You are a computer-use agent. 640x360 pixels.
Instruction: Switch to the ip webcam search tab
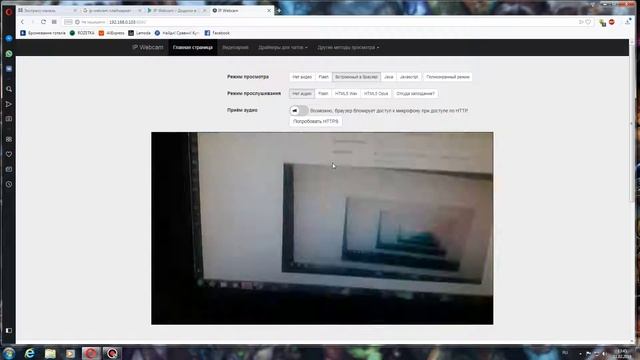(x=112, y=11)
